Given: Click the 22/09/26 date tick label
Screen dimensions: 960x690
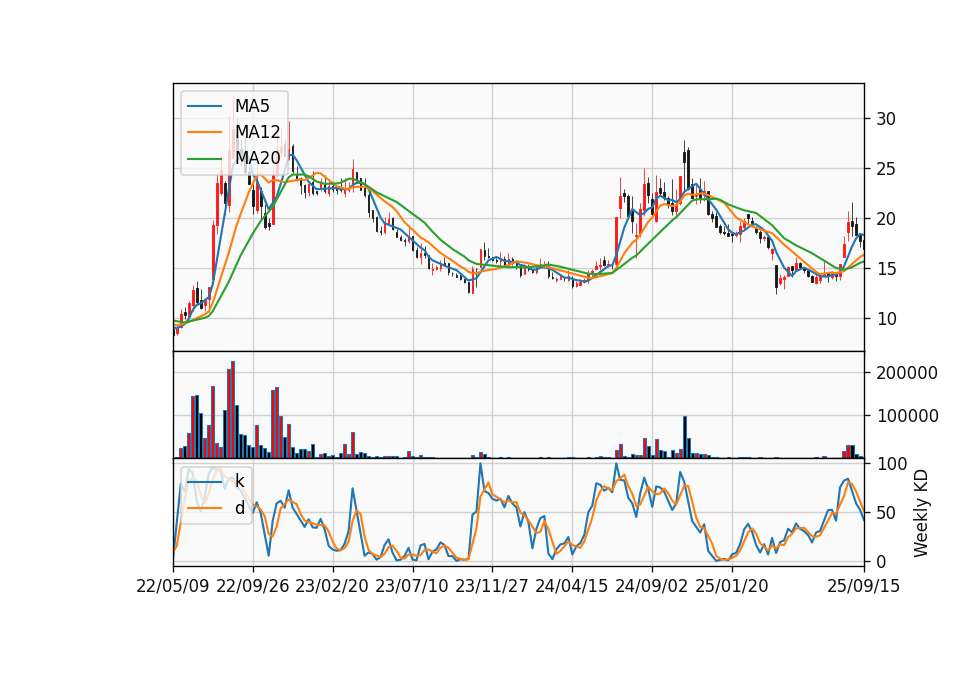Looking at the screenshot, I should click(x=253, y=586).
